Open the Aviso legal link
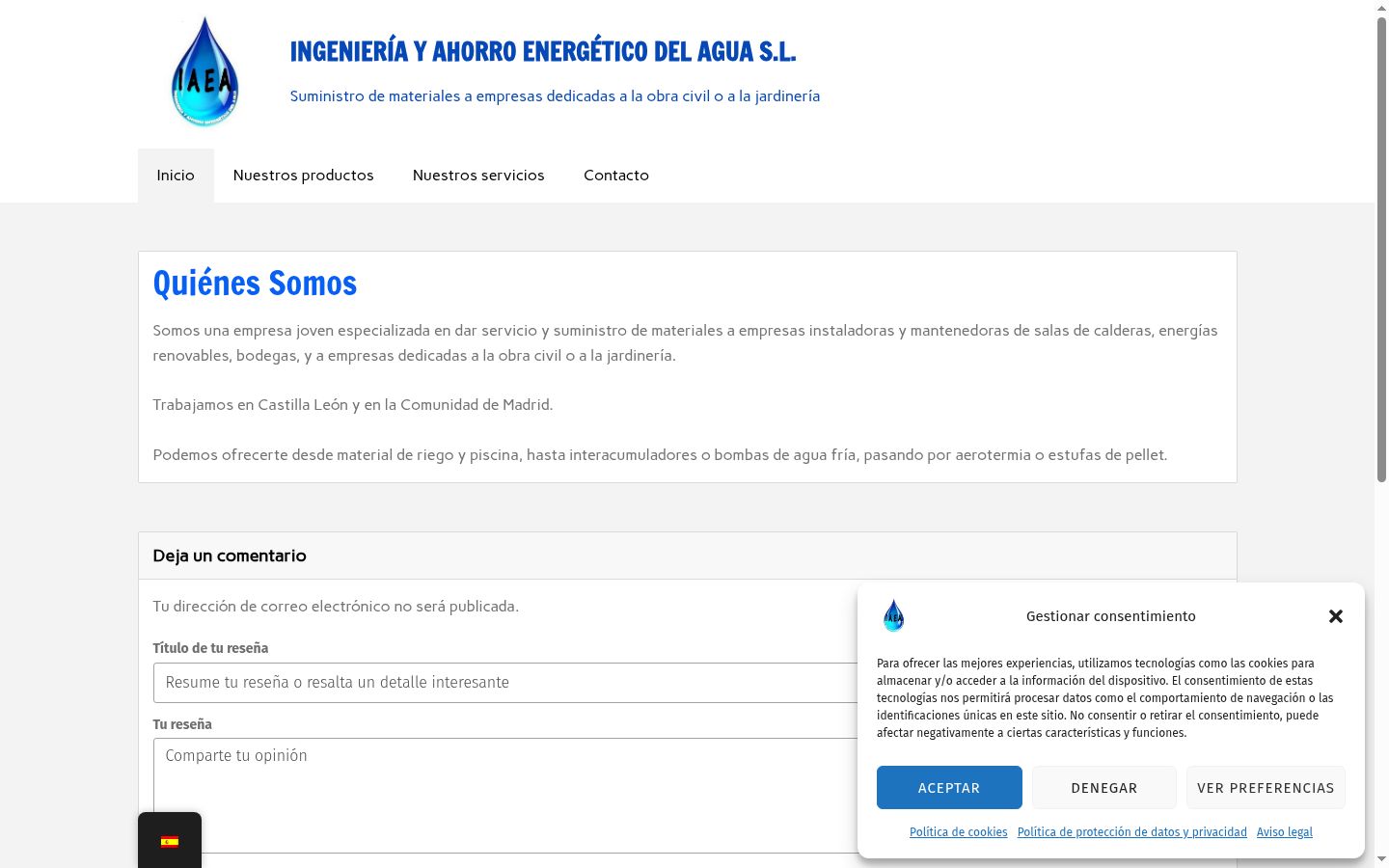The image size is (1389, 868). tap(1285, 832)
